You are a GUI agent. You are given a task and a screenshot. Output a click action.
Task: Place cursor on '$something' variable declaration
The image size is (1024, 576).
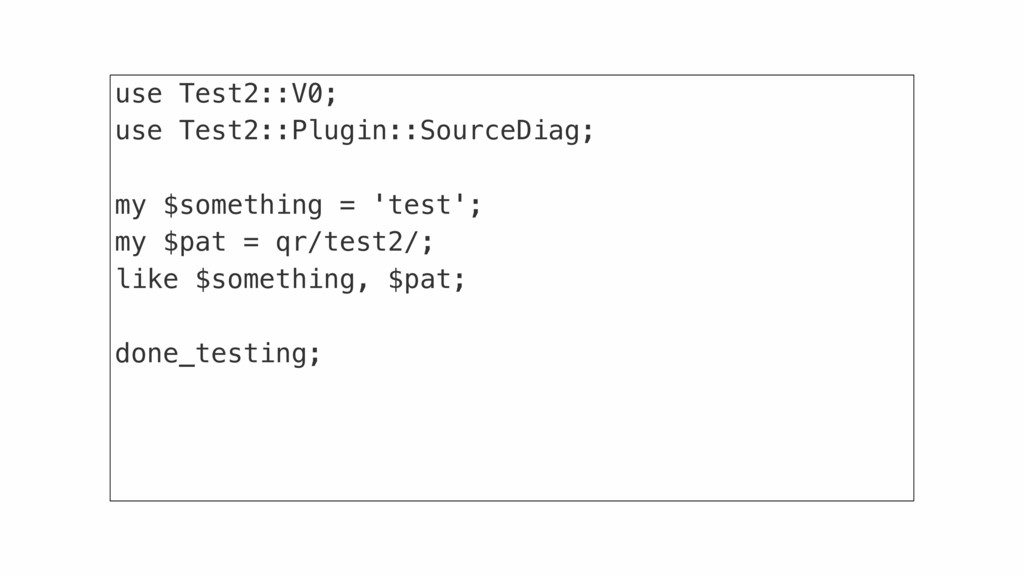[242, 206]
